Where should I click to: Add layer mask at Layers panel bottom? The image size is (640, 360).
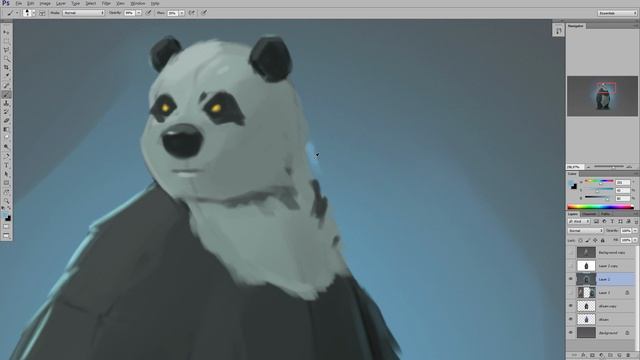(x=592, y=356)
